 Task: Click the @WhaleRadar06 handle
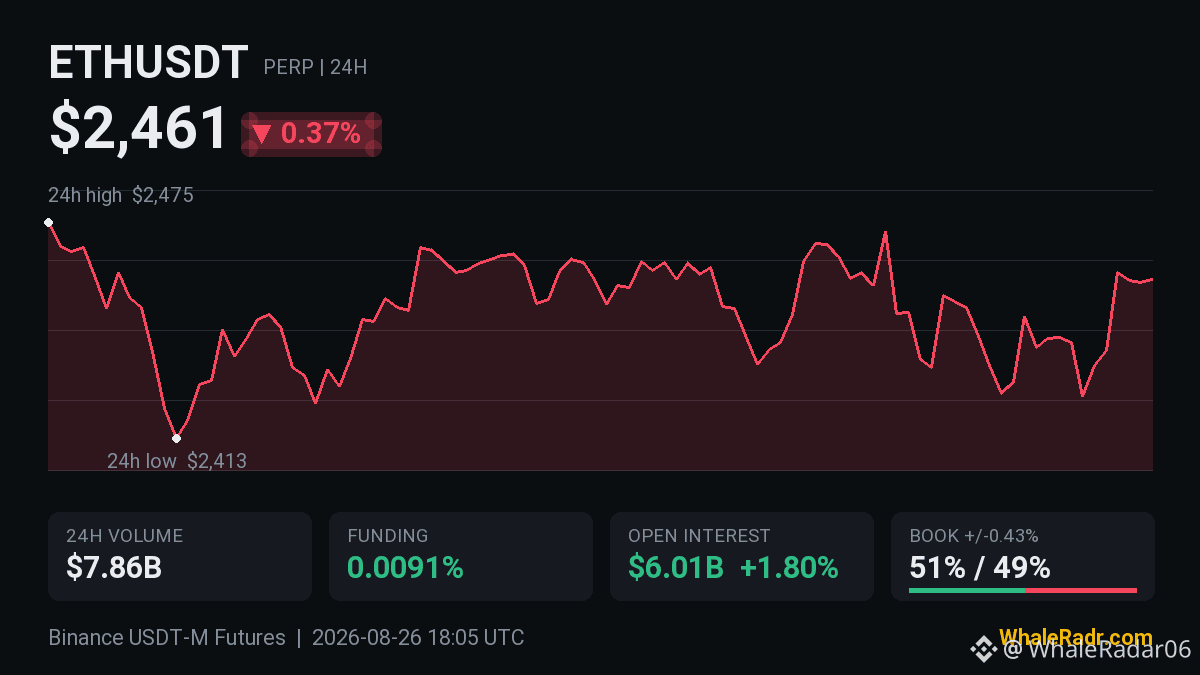pos(1098,650)
